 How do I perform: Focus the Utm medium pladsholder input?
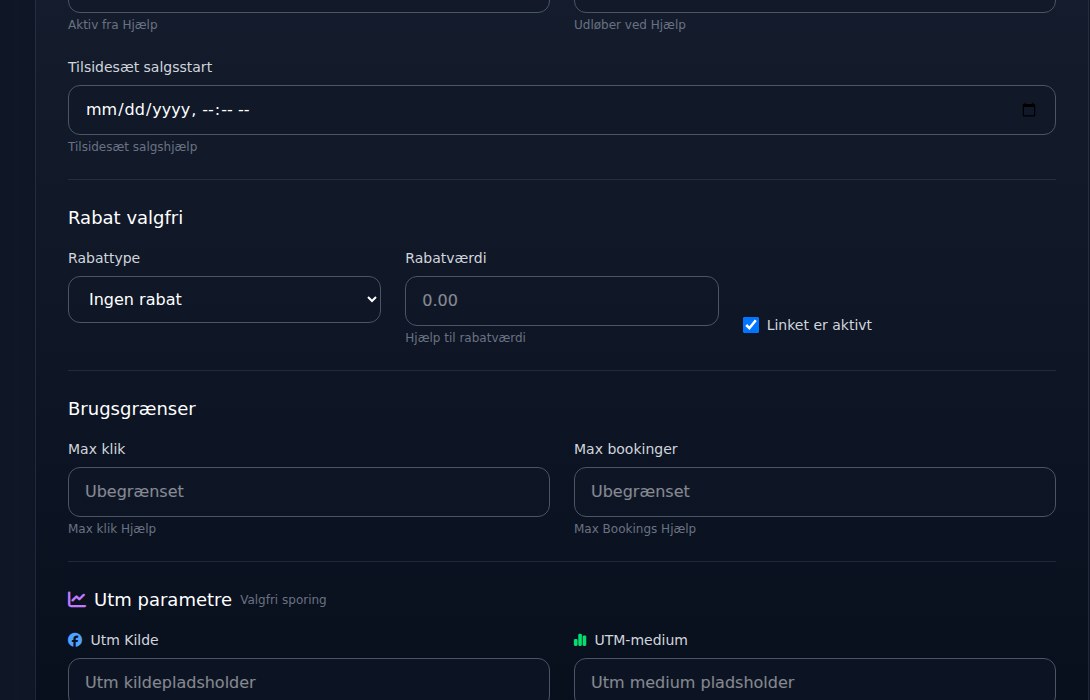click(815, 680)
